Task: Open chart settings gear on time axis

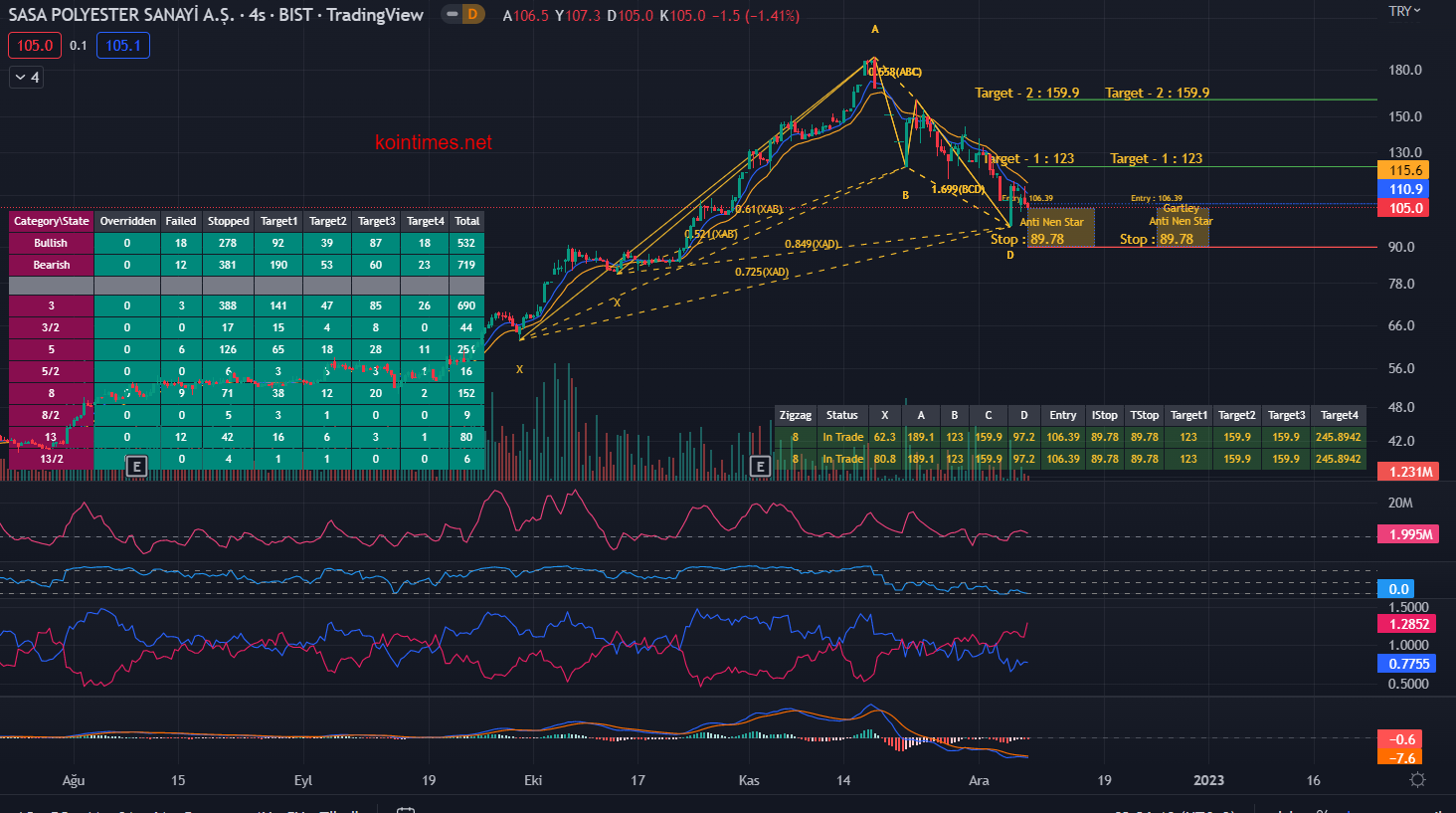Action: pos(1417,780)
